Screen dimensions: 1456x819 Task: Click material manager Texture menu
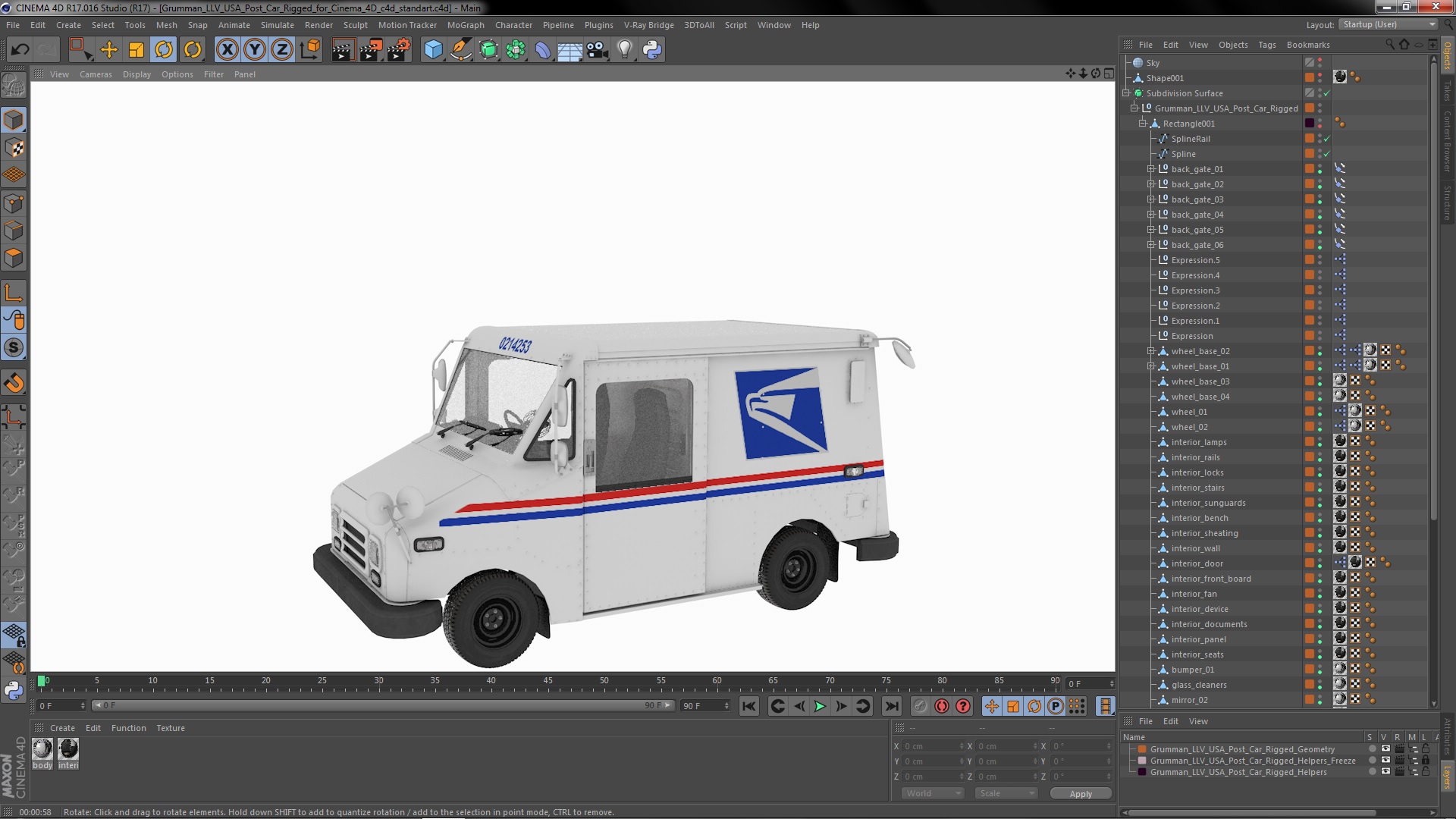pyautogui.click(x=171, y=728)
